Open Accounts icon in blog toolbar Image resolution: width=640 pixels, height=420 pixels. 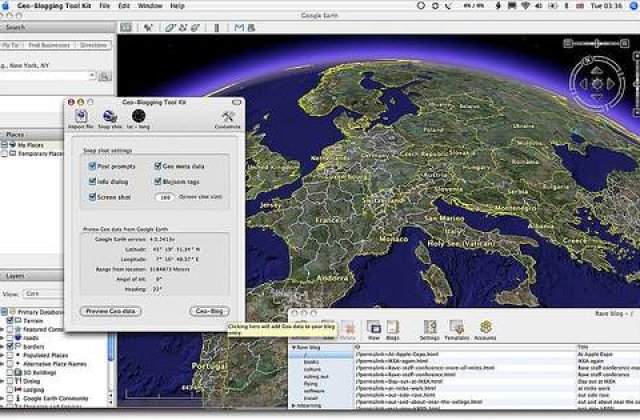pos(484,327)
